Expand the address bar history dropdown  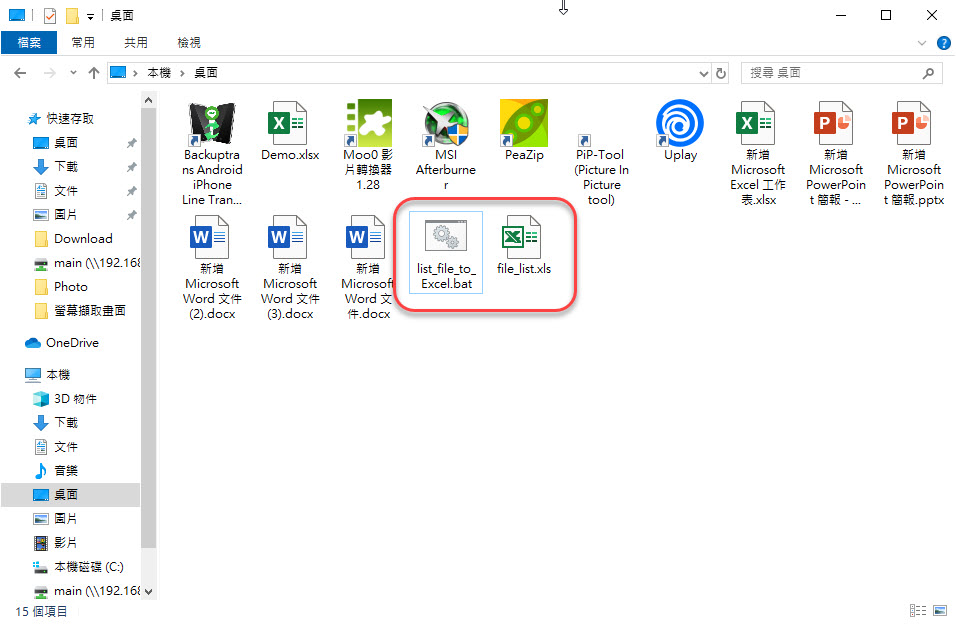[x=704, y=74]
